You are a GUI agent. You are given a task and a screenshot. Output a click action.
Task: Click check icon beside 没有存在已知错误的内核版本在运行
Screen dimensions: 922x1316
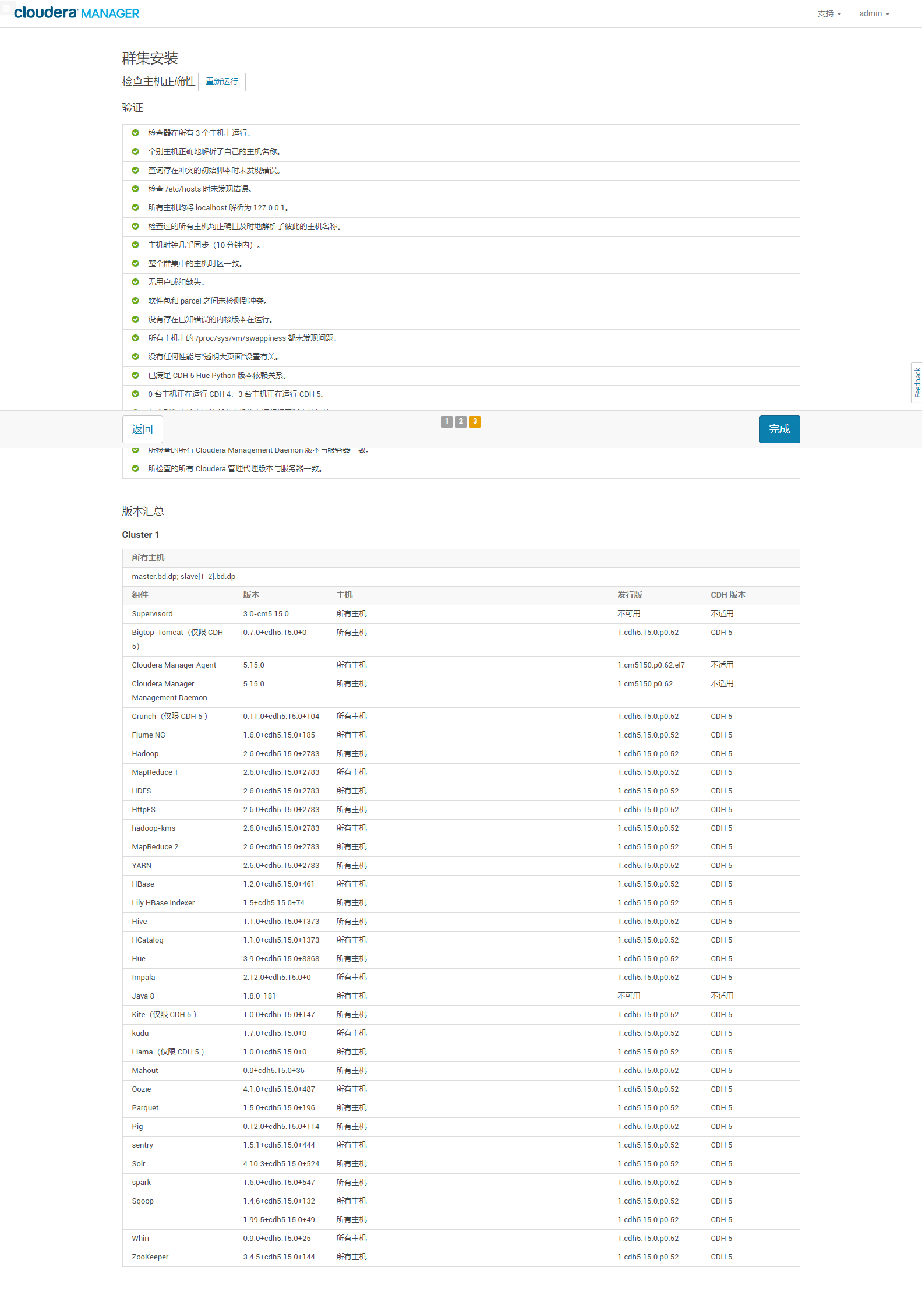(x=135, y=319)
